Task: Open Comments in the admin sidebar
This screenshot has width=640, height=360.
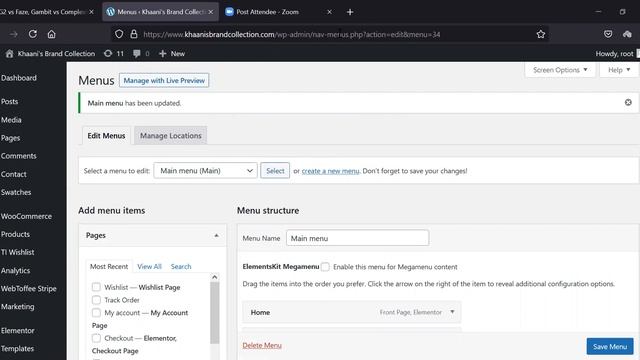Action: point(18,156)
